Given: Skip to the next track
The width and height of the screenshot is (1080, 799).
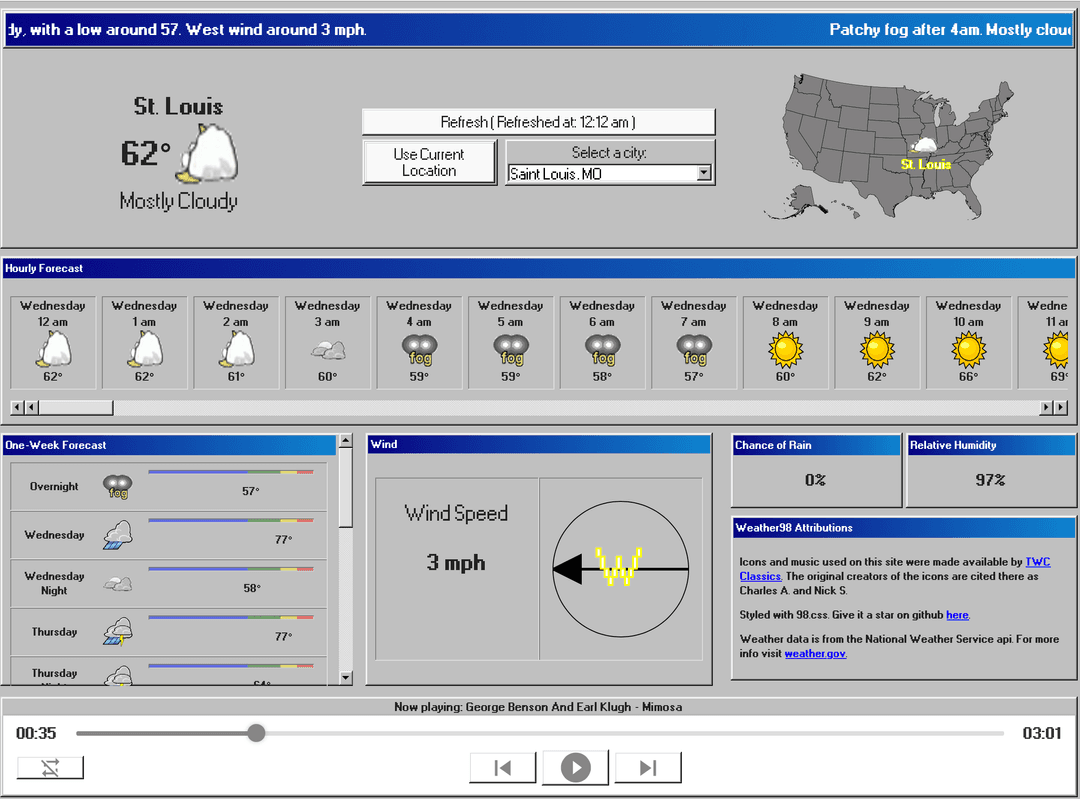Looking at the screenshot, I should 648,767.
